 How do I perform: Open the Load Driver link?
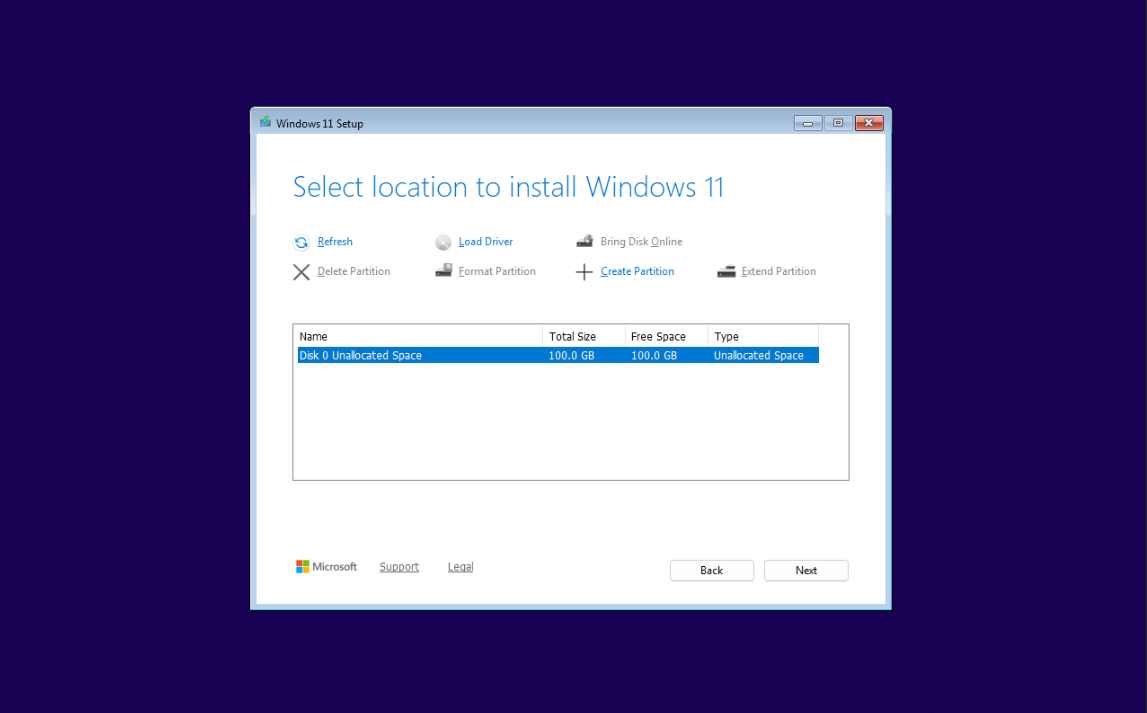(x=486, y=241)
